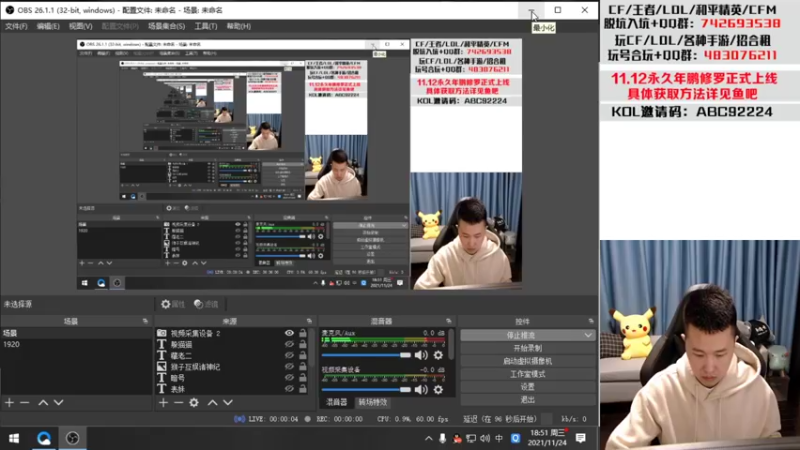This screenshot has height=450, width=800.
Task: Move the selected scene down
Action: [x=59, y=403]
